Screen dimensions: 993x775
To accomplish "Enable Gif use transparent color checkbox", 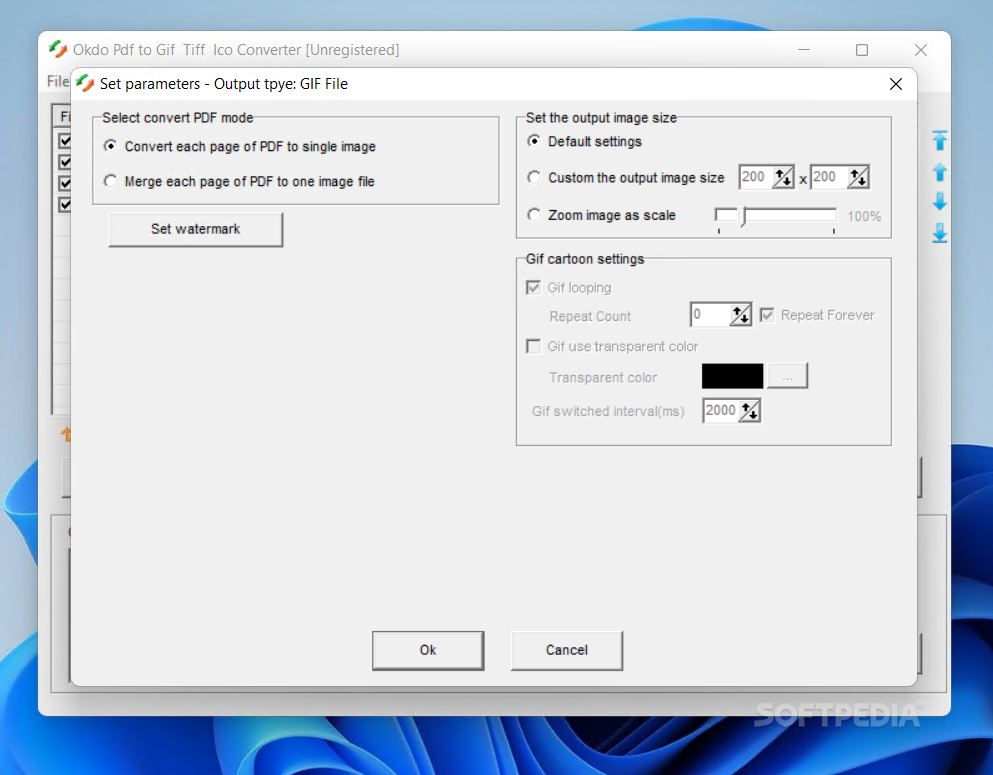I will pyautogui.click(x=533, y=346).
